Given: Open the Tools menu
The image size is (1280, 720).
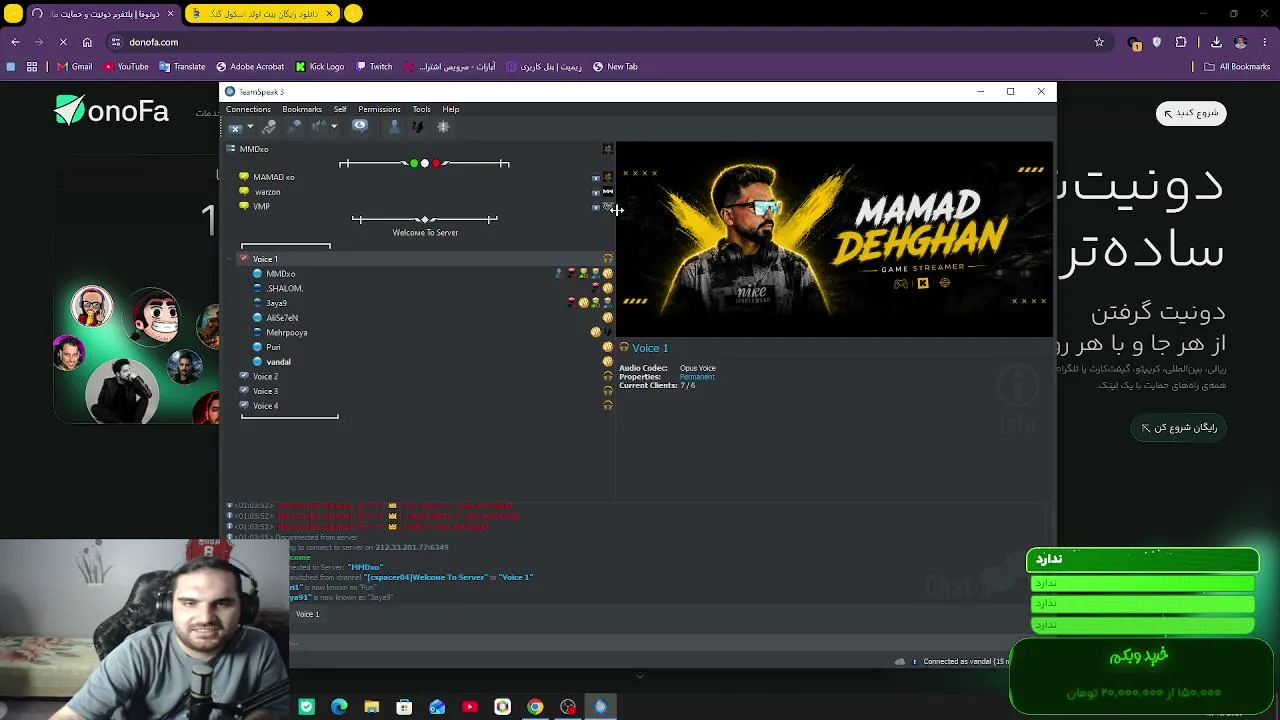Looking at the screenshot, I should coord(421,109).
